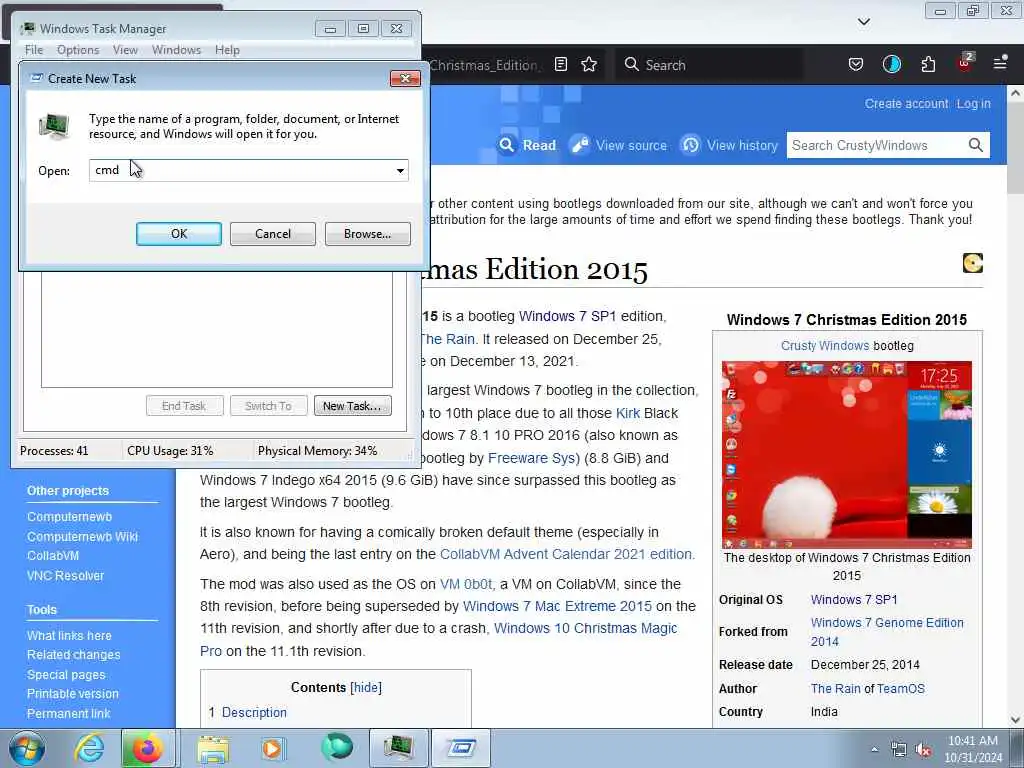Open the View history tab

click(729, 145)
